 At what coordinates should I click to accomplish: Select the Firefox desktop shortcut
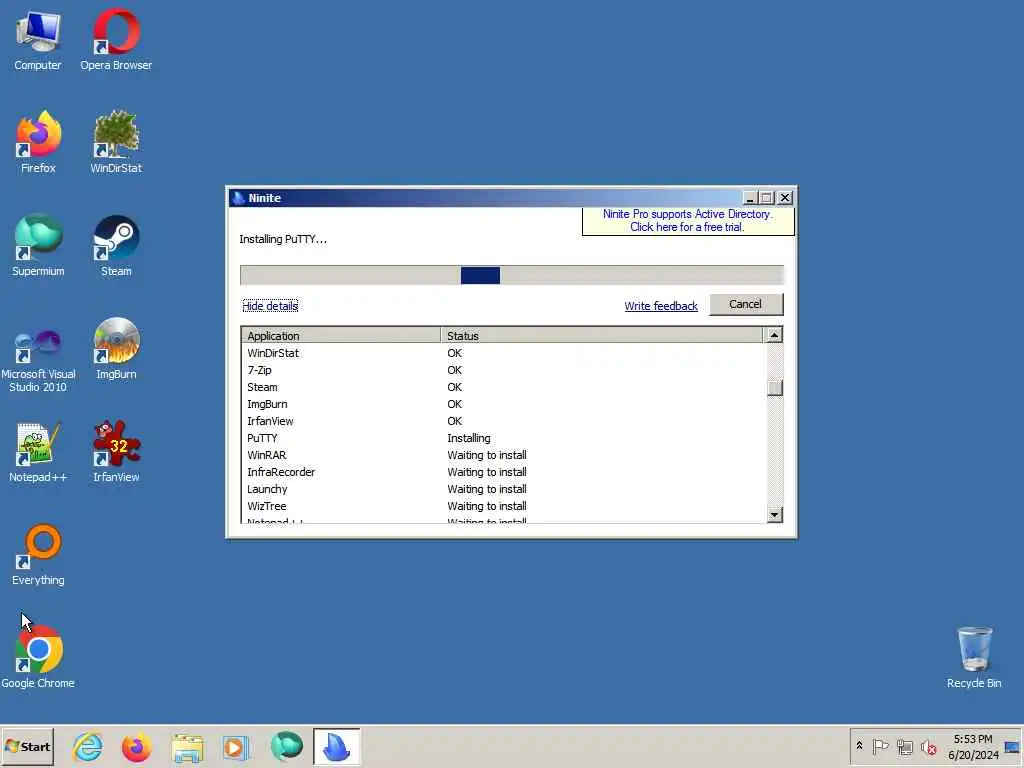38,143
